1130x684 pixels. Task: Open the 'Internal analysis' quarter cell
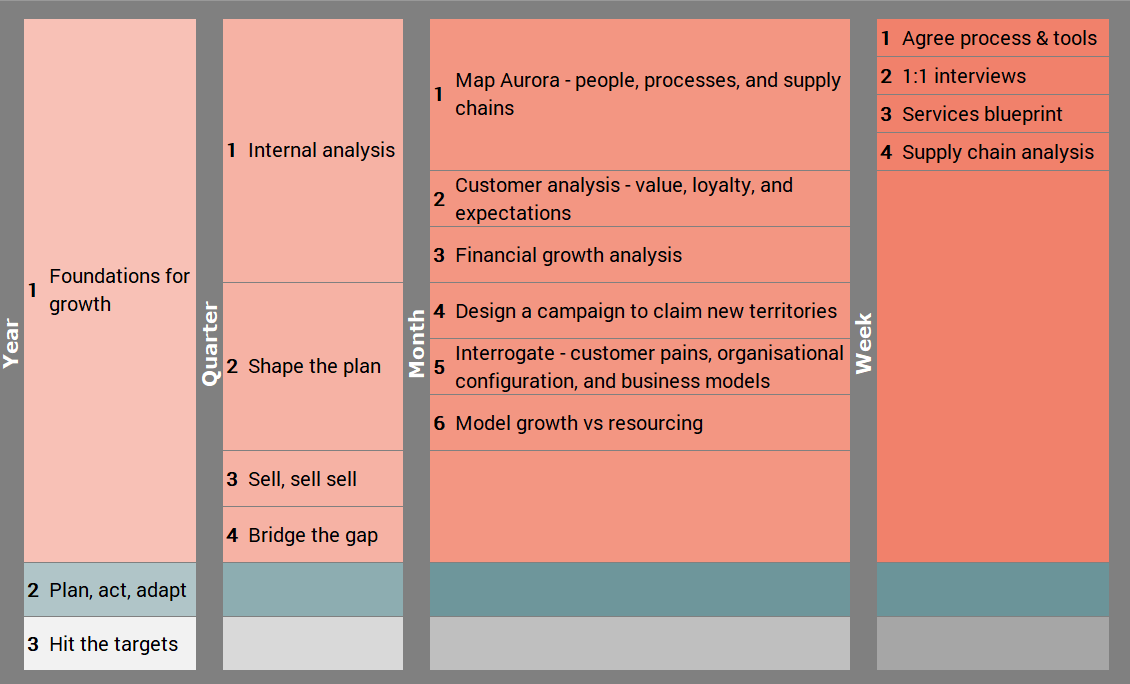pos(313,150)
